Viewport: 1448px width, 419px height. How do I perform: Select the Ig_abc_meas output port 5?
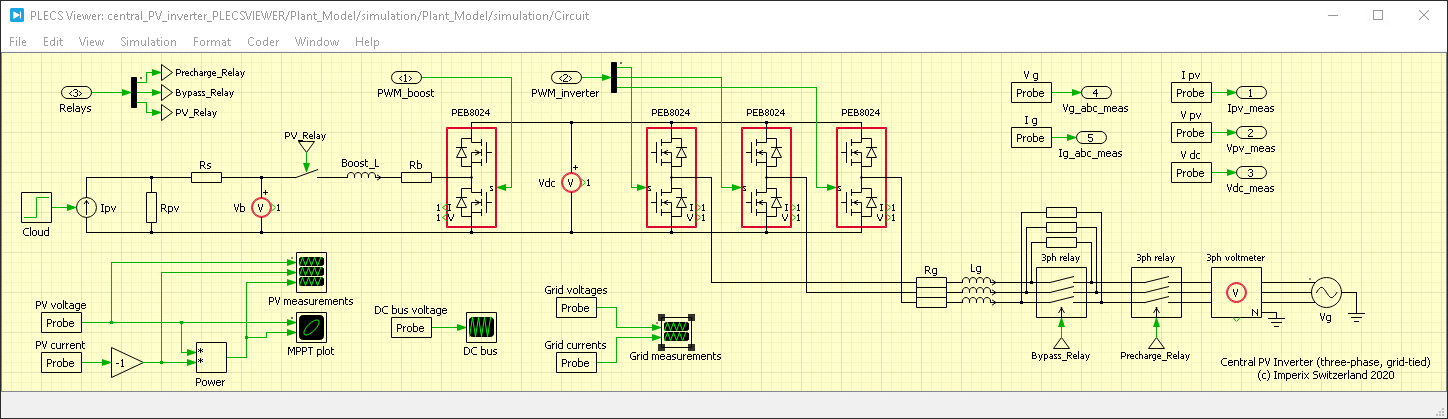click(x=1090, y=137)
